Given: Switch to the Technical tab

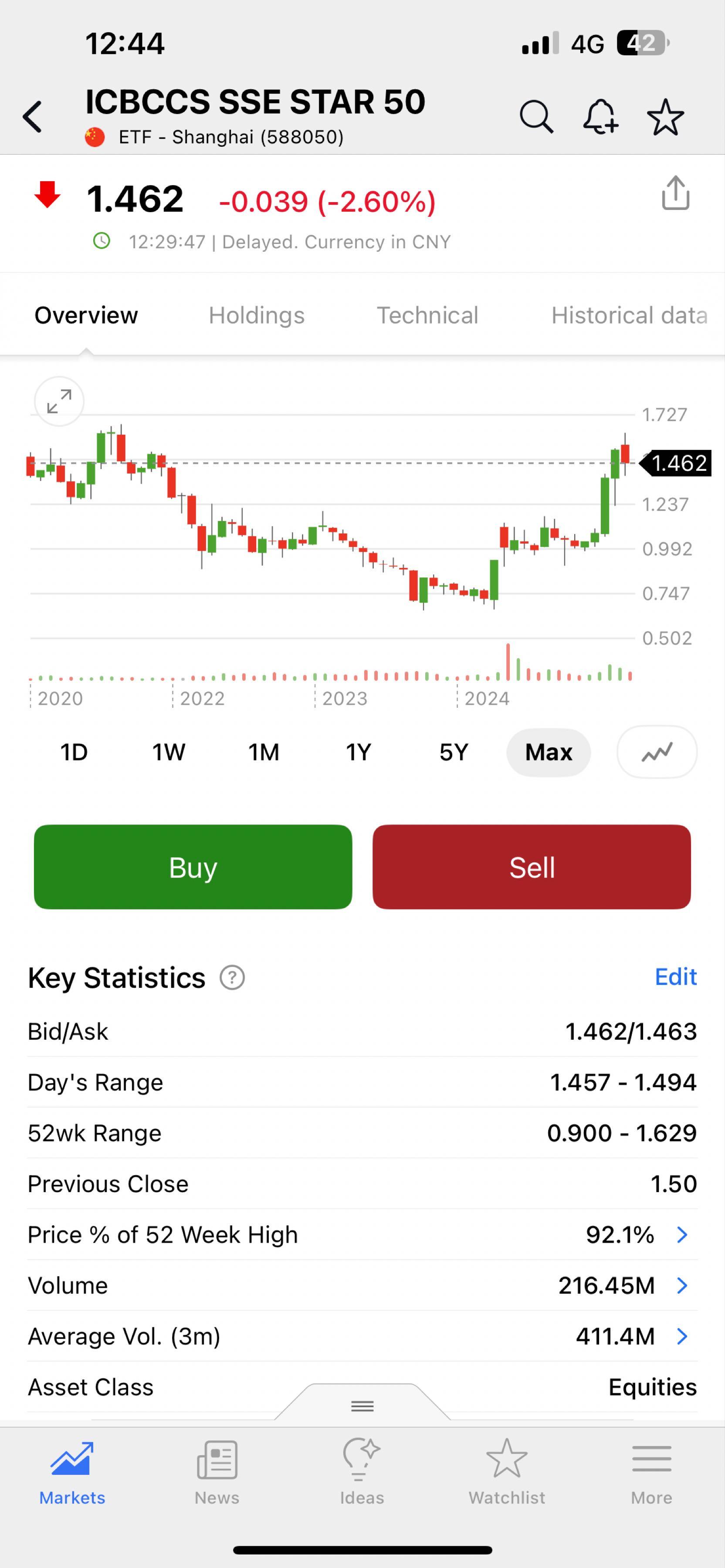Looking at the screenshot, I should point(427,315).
